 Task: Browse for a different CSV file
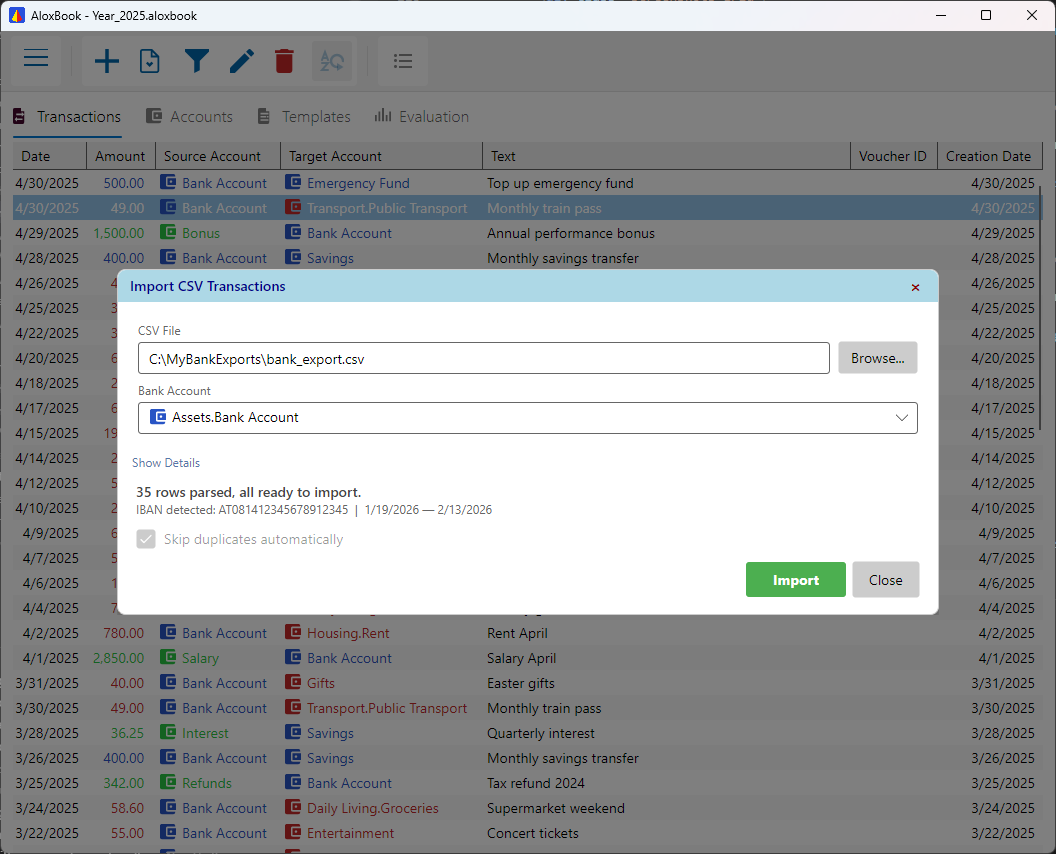[x=877, y=357]
